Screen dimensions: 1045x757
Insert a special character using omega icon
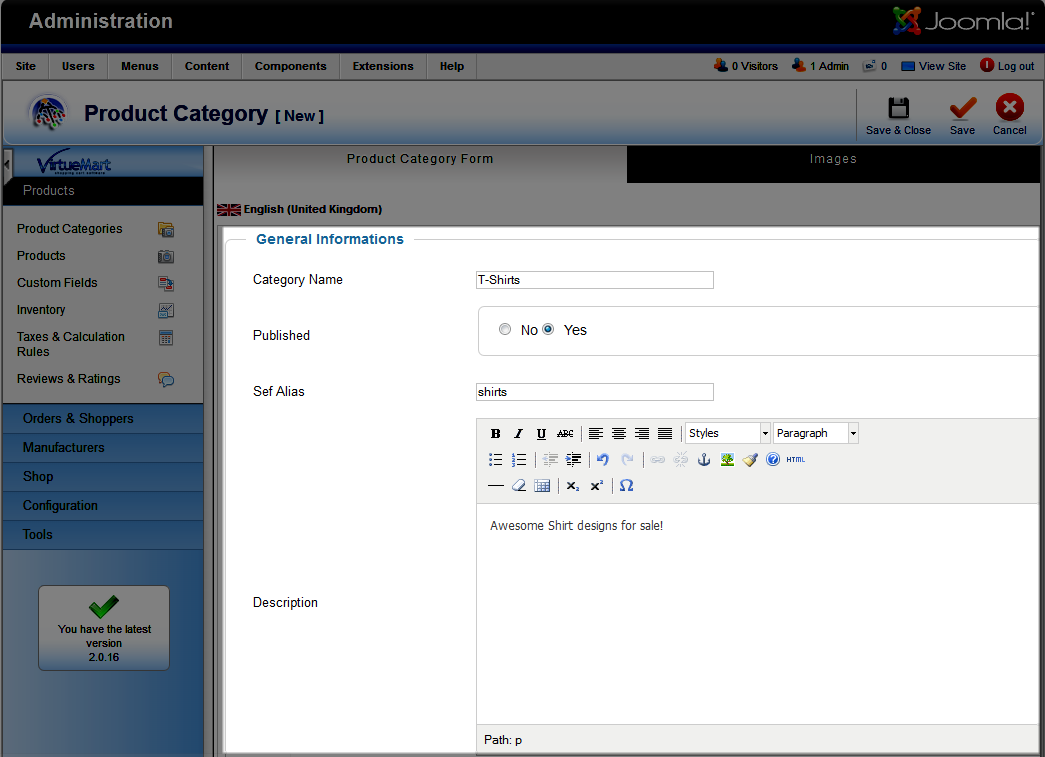[626, 486]
